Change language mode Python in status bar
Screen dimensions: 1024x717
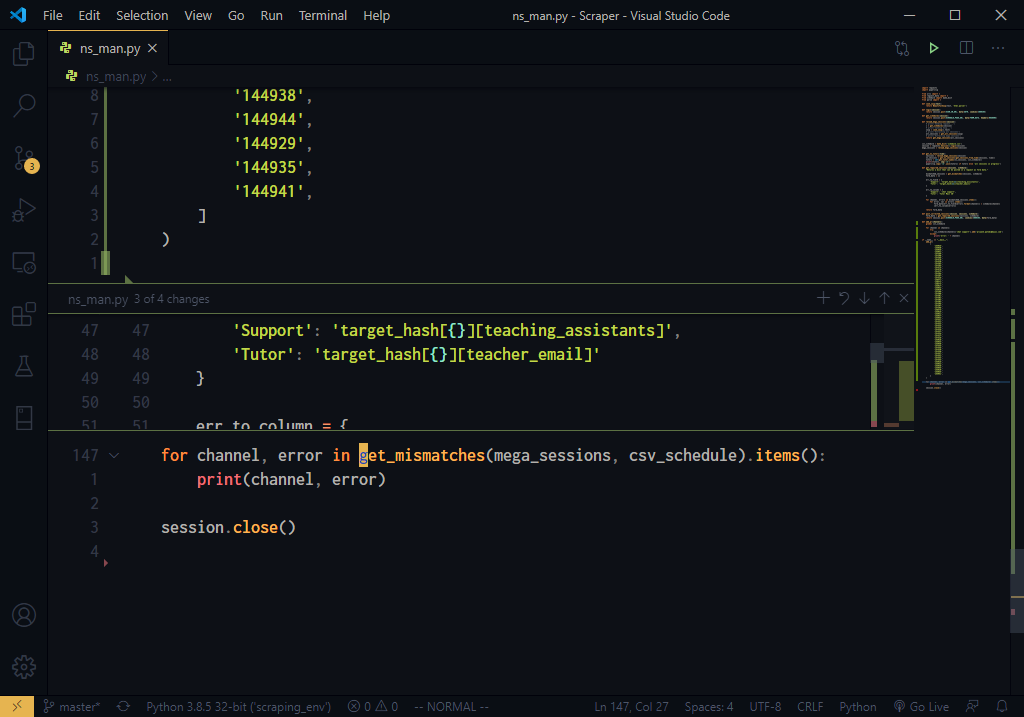click(857, 707)
